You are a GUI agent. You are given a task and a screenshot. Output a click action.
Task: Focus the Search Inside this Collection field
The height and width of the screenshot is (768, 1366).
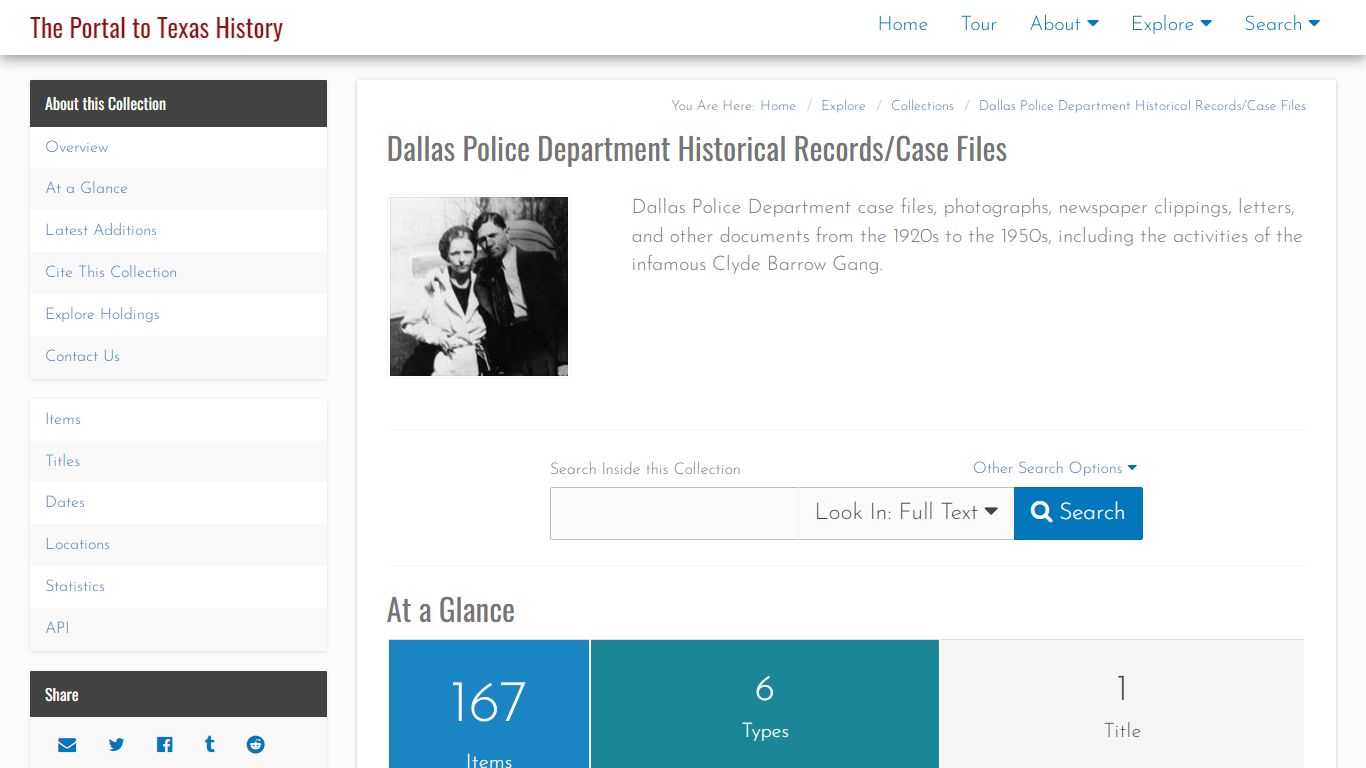674,513
